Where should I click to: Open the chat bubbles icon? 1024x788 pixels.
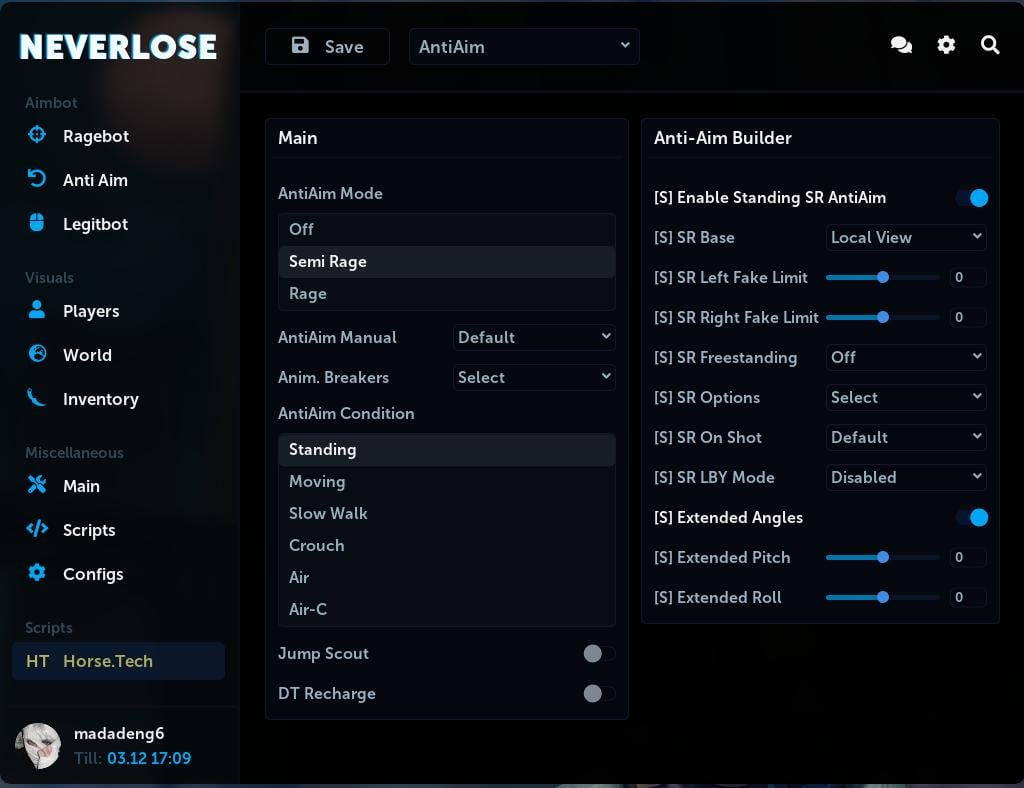(x=901, y=46)
